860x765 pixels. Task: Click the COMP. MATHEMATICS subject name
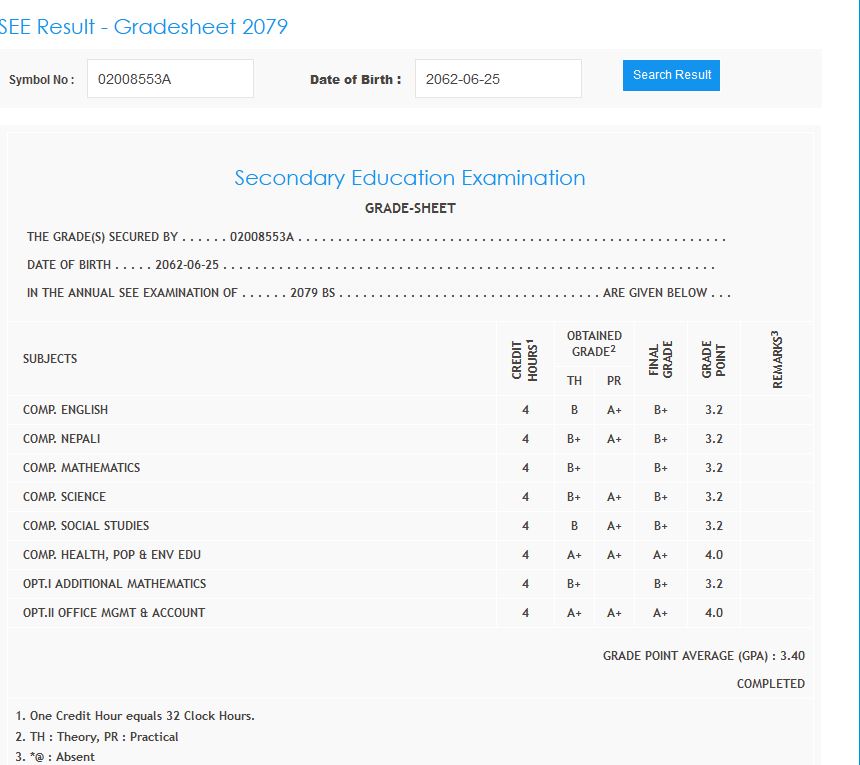coord(82,468)
